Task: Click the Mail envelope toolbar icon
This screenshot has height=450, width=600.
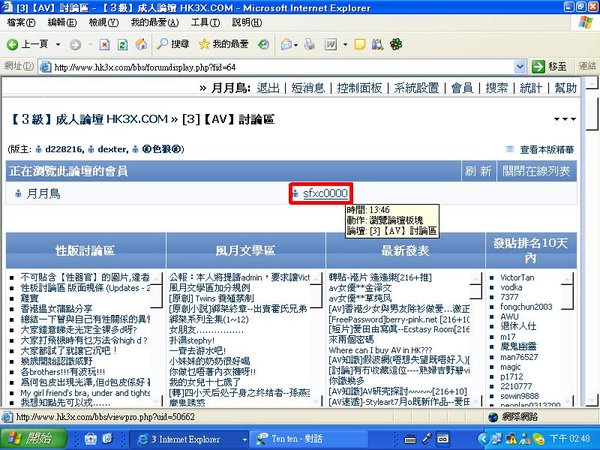Action: pyautogui.click(x=287, y=44)
